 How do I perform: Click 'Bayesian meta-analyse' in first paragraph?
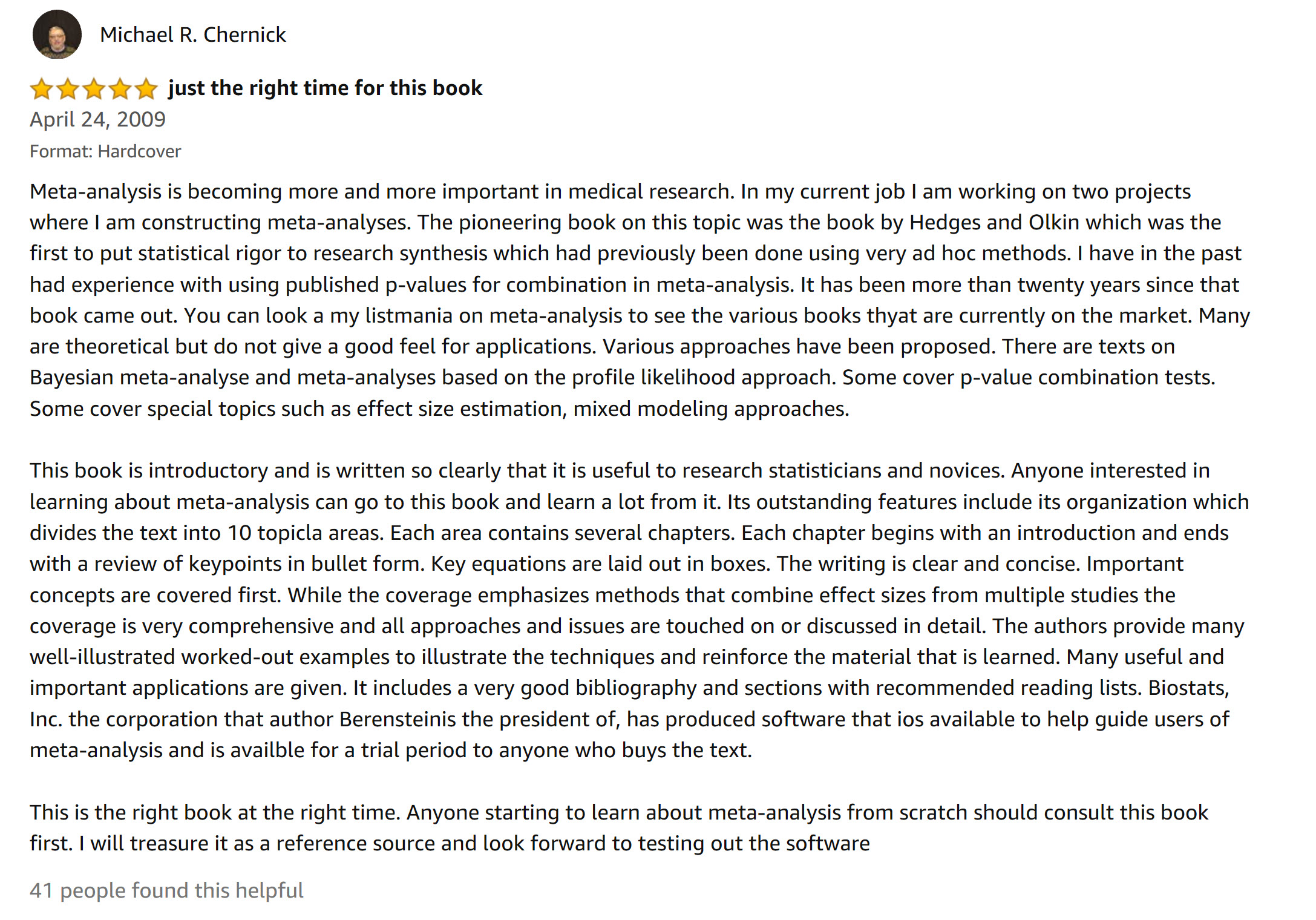point(139,378)
